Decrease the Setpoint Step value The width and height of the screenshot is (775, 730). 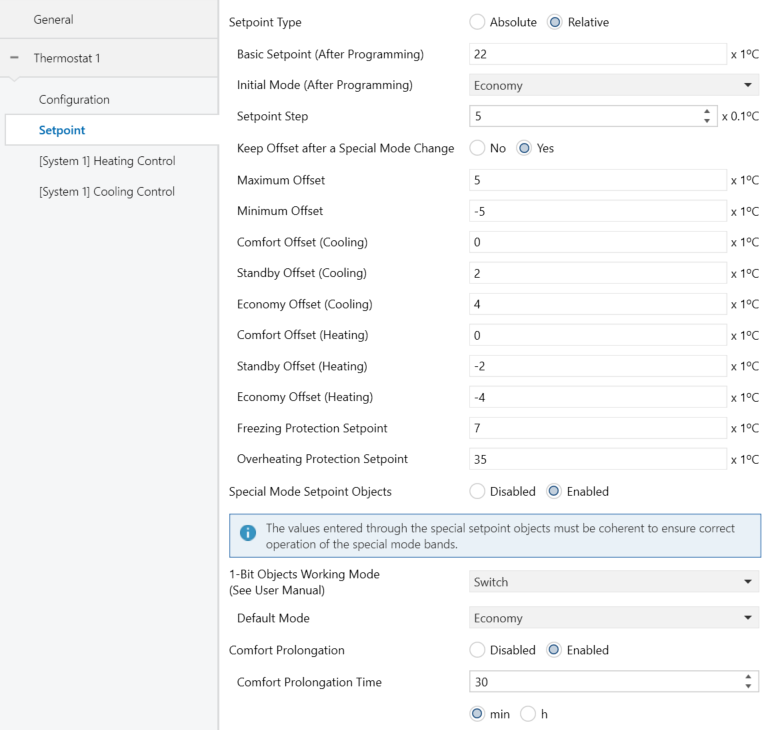(x=707, y=121)
